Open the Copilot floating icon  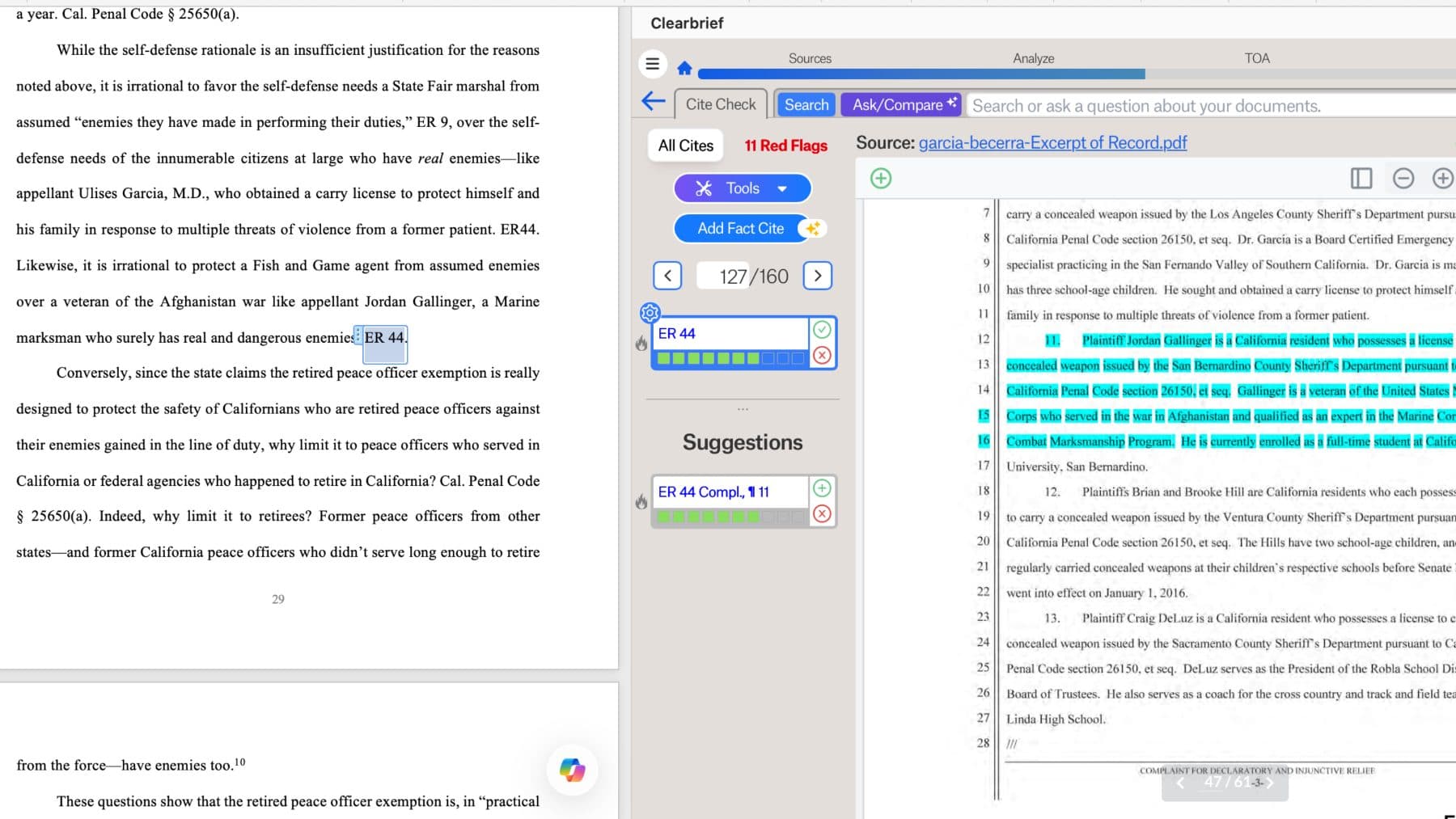tap(573, 770)
